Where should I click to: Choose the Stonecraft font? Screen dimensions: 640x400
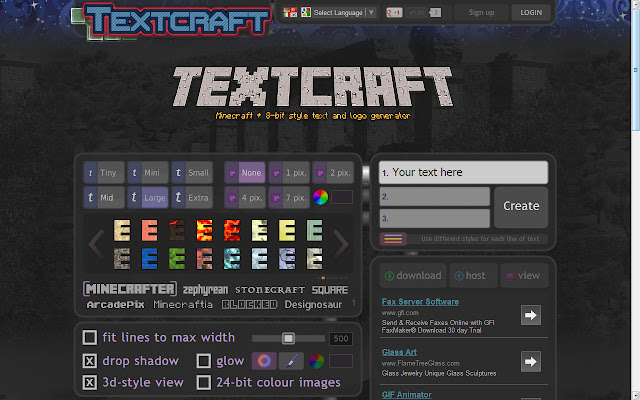coord(270,290)
